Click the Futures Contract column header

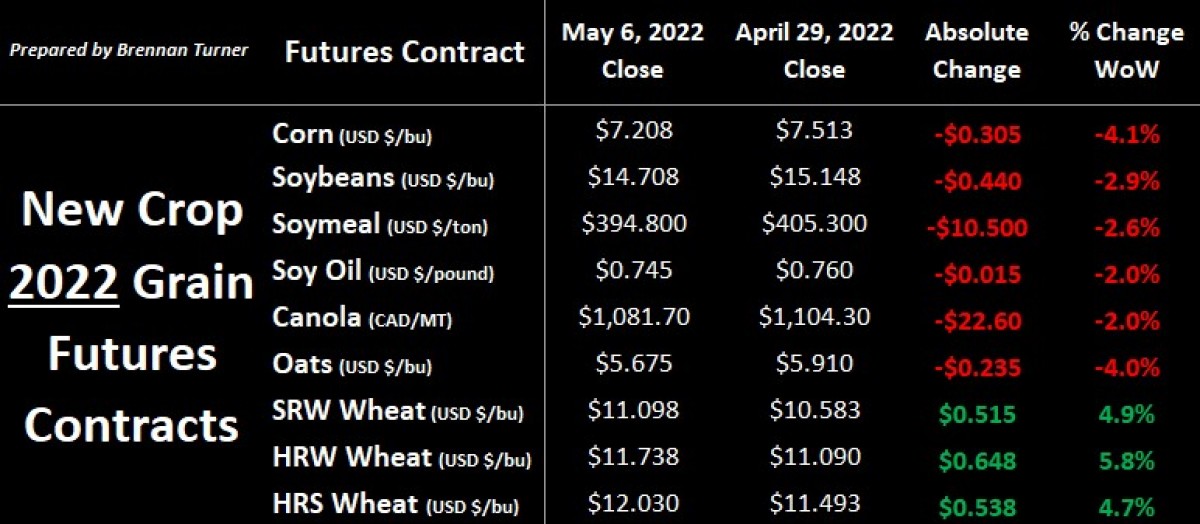[404, 52]
